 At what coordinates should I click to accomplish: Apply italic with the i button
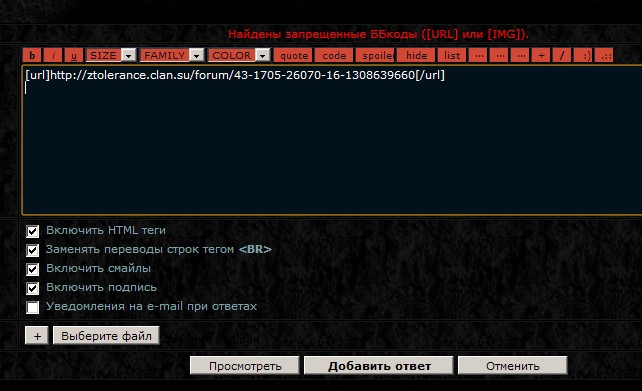coord(53,55)
